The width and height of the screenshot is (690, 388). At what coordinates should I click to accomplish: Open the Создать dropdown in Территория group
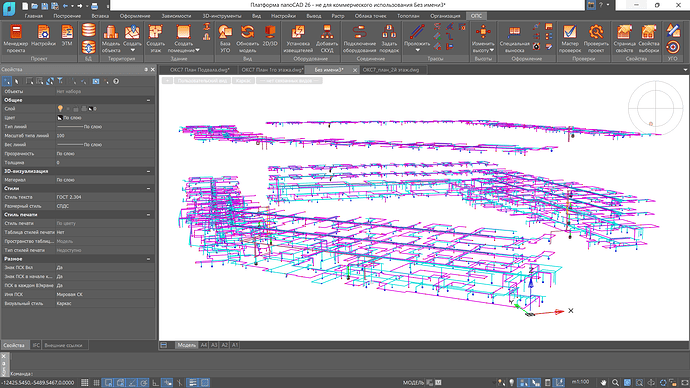coord(132,50)
